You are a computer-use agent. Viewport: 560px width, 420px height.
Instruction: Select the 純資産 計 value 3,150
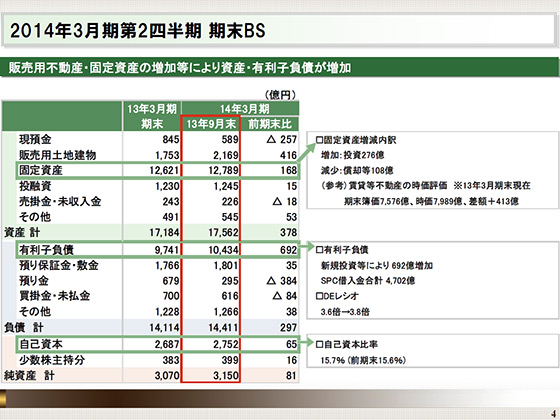point(226,376)
